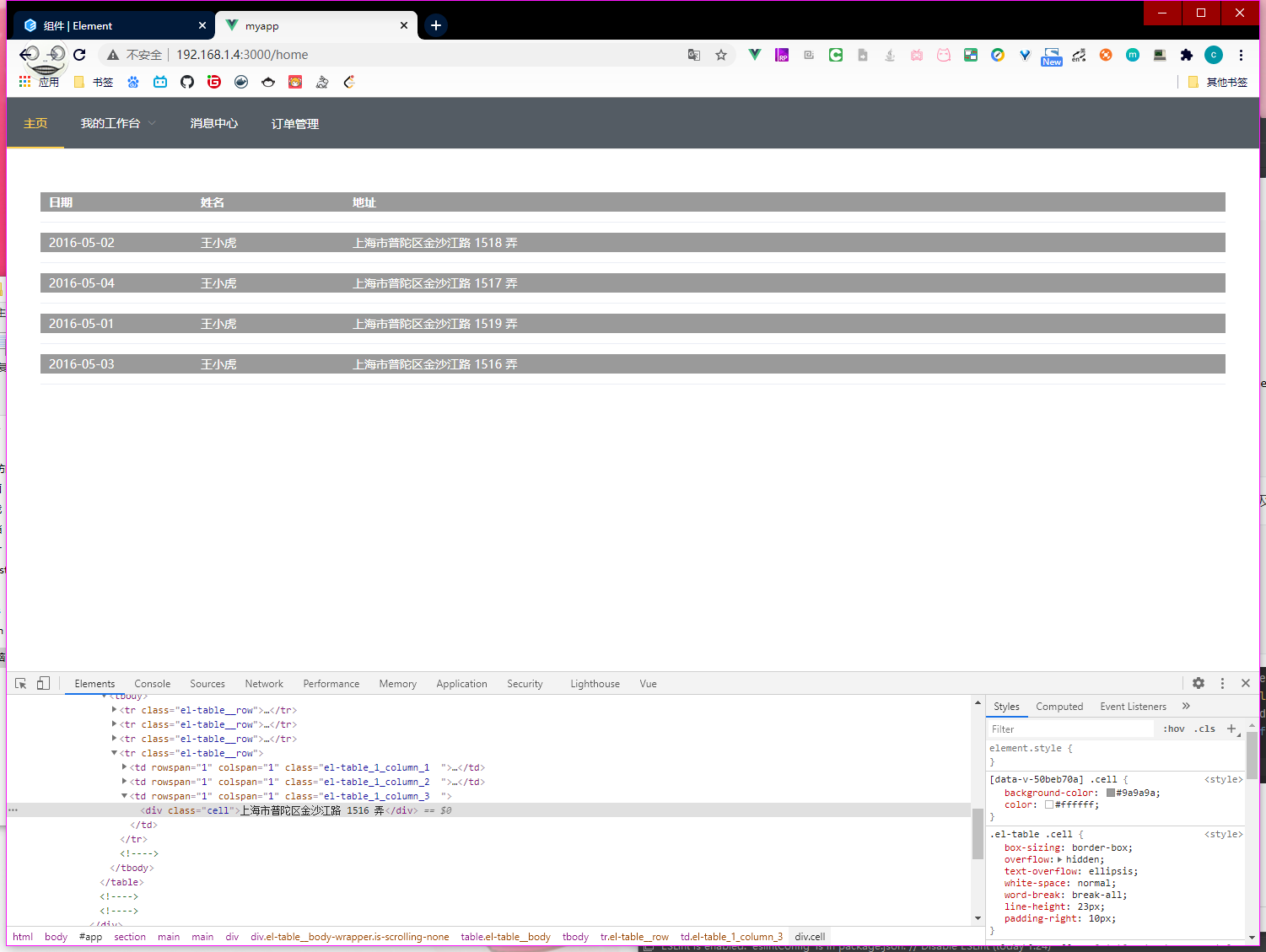Click the Styles filter input field
Viewport: 1266px width, 952px height.
[1069, 729]
